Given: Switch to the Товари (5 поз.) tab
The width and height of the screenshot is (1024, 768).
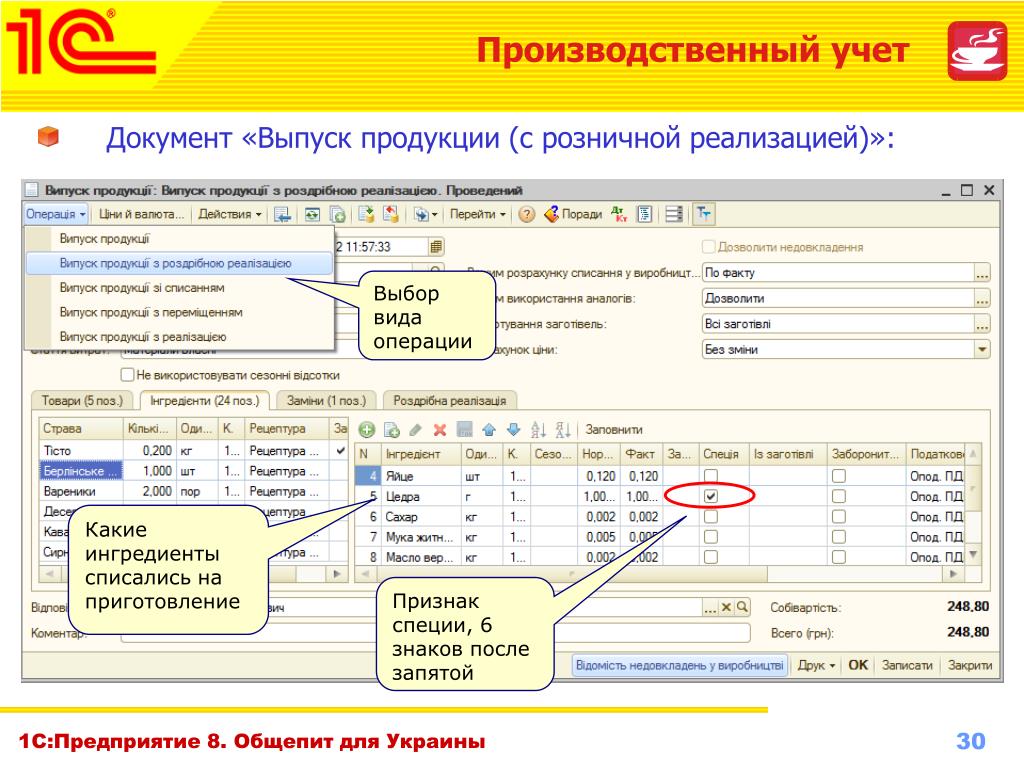Looking at the screenshot, I should pos(82,400).
